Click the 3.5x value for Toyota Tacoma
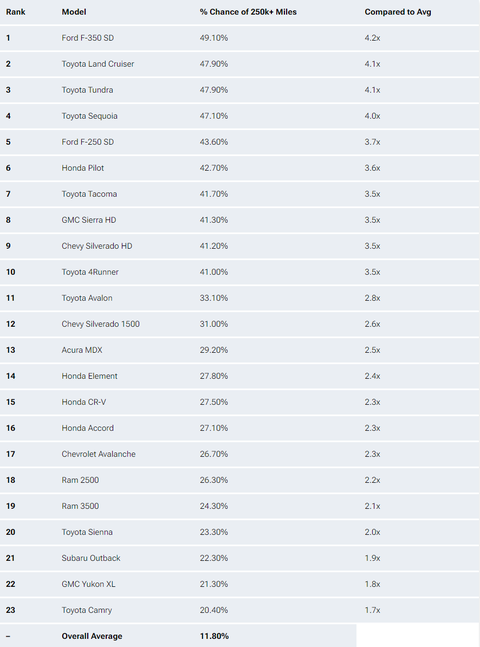This screenshot has width=480, height=647. (372, 194)
